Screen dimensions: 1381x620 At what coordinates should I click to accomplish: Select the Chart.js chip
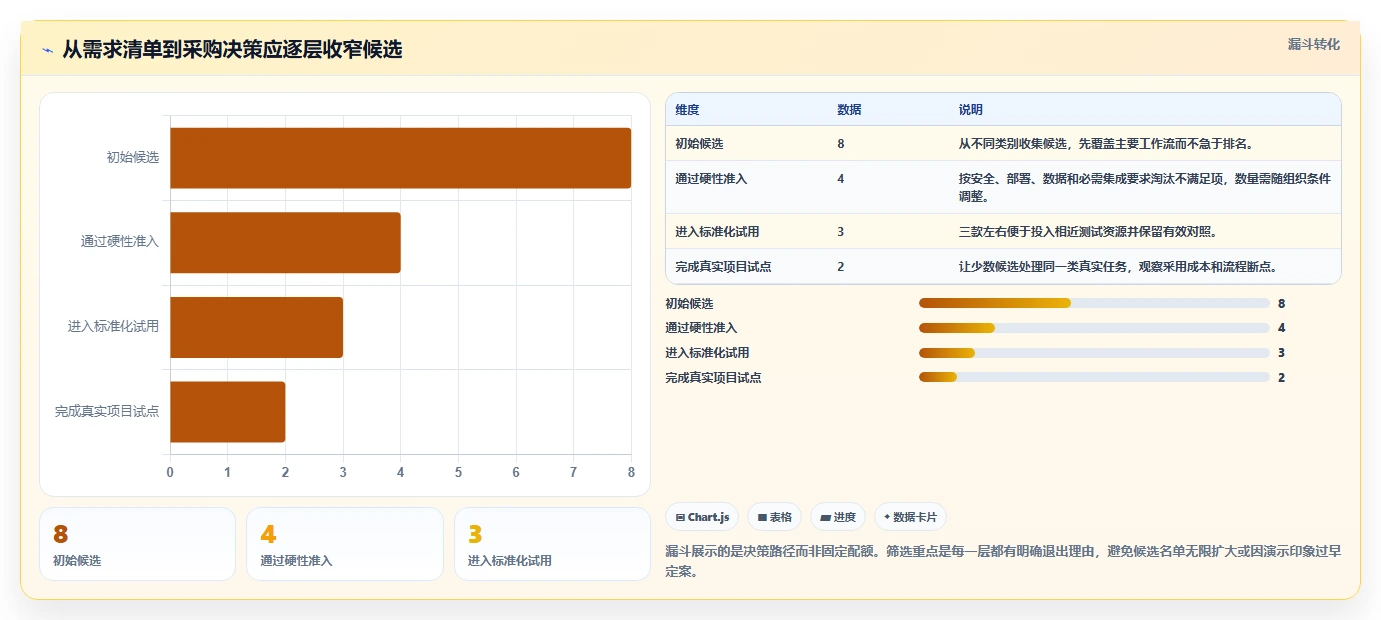click(x=703, y=517)
